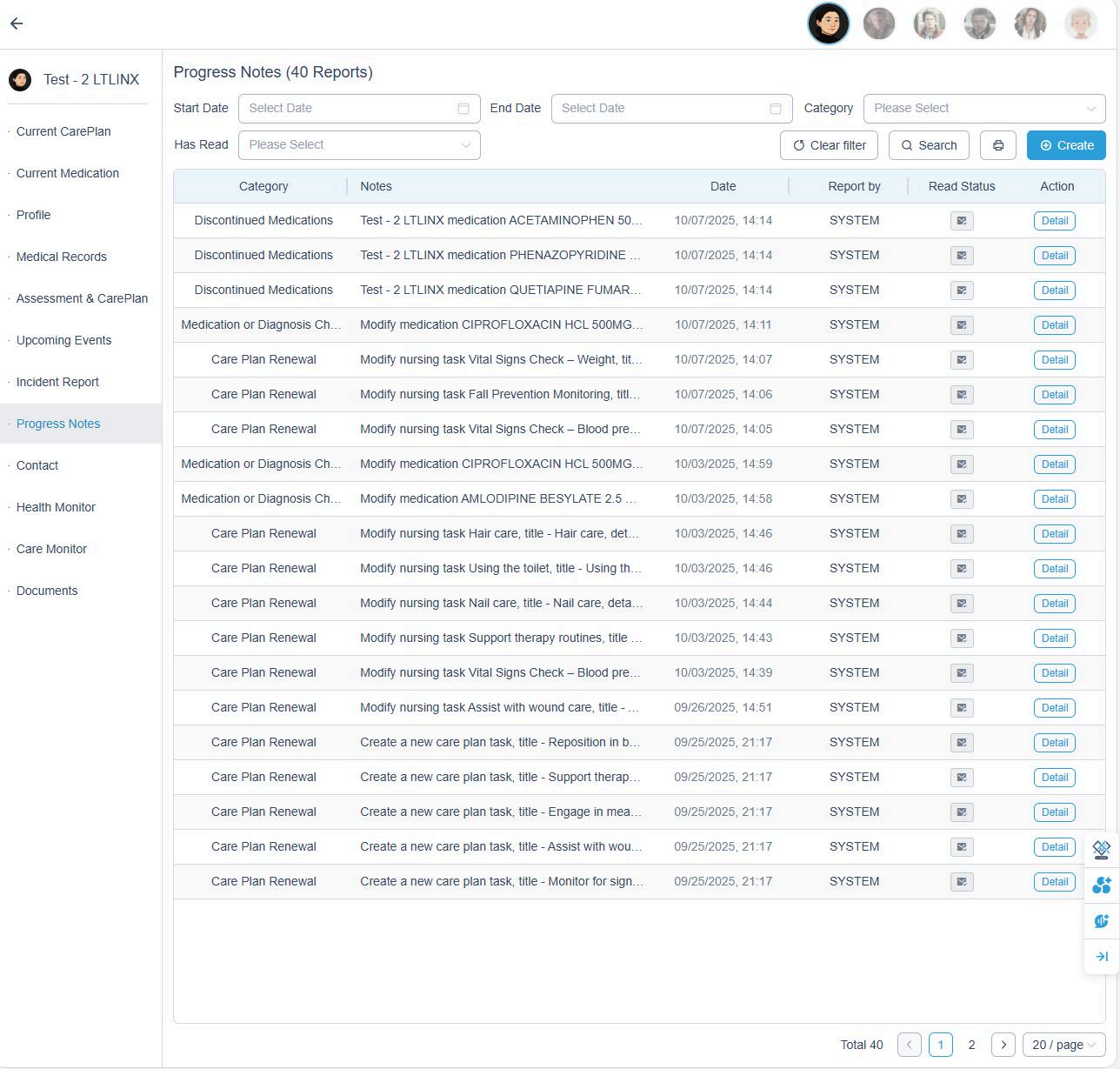This screenshot has height=1069, width=1120.
Task: Click the collapse arrow in floating toolbar
Action: (1101, 957)
